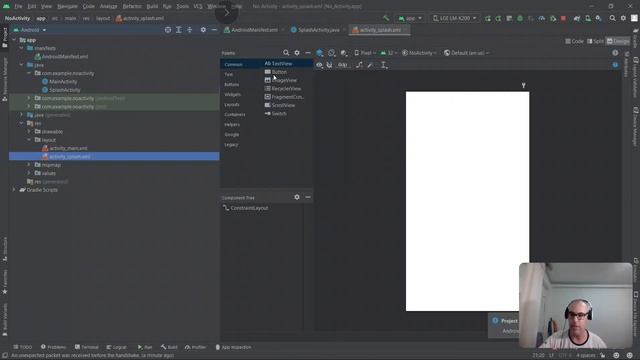Open the Refactor menu

132,7
